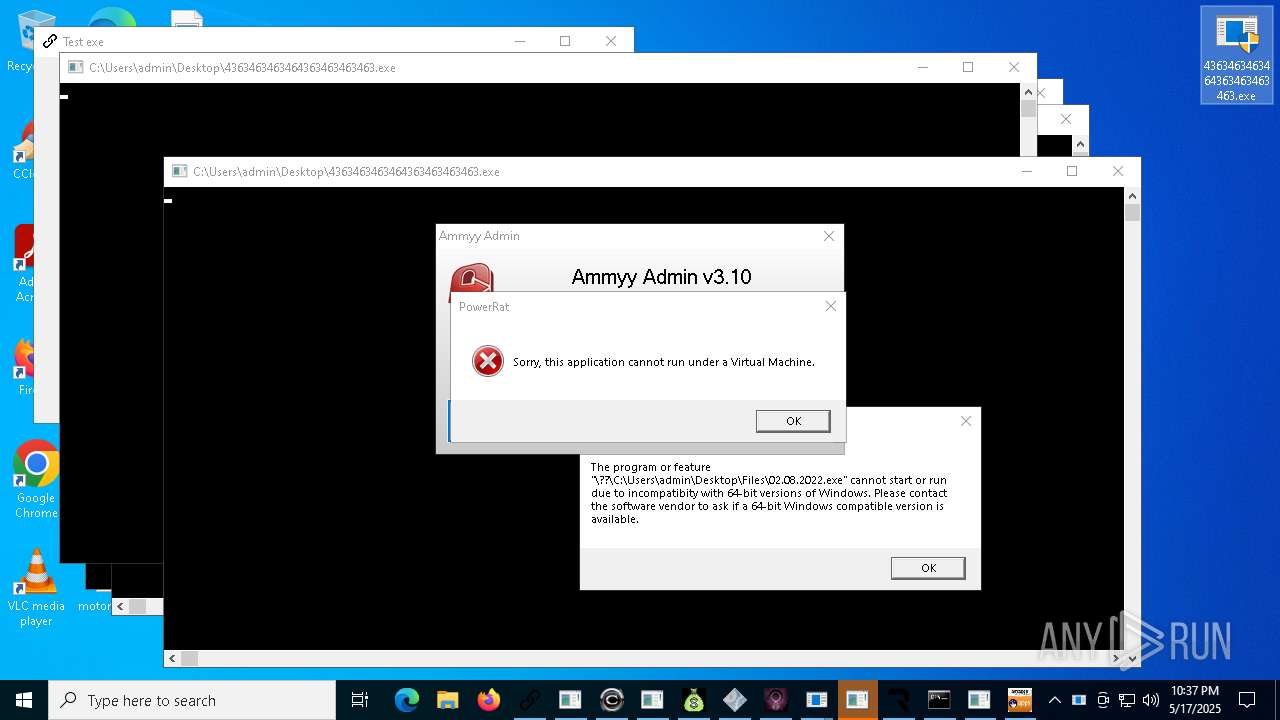Screen dimensions: 1280x720
Task: Click the gray diamond taskbar icon
Action: [734, 700]
